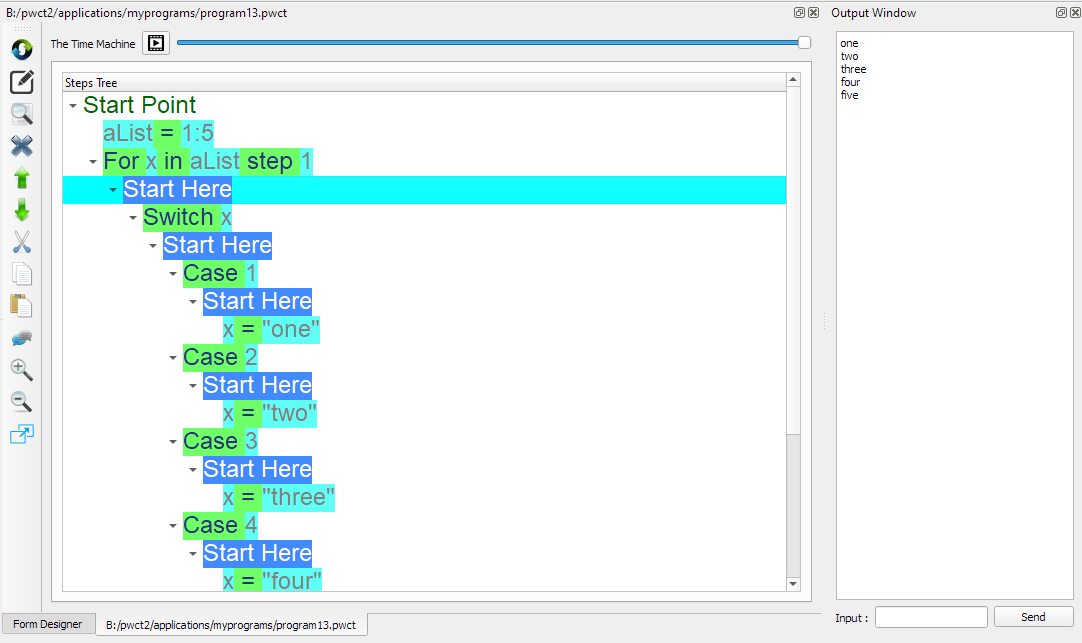Click the Delete step icon
This screenshot has width=1082, height=643.
tap(21, 146)
